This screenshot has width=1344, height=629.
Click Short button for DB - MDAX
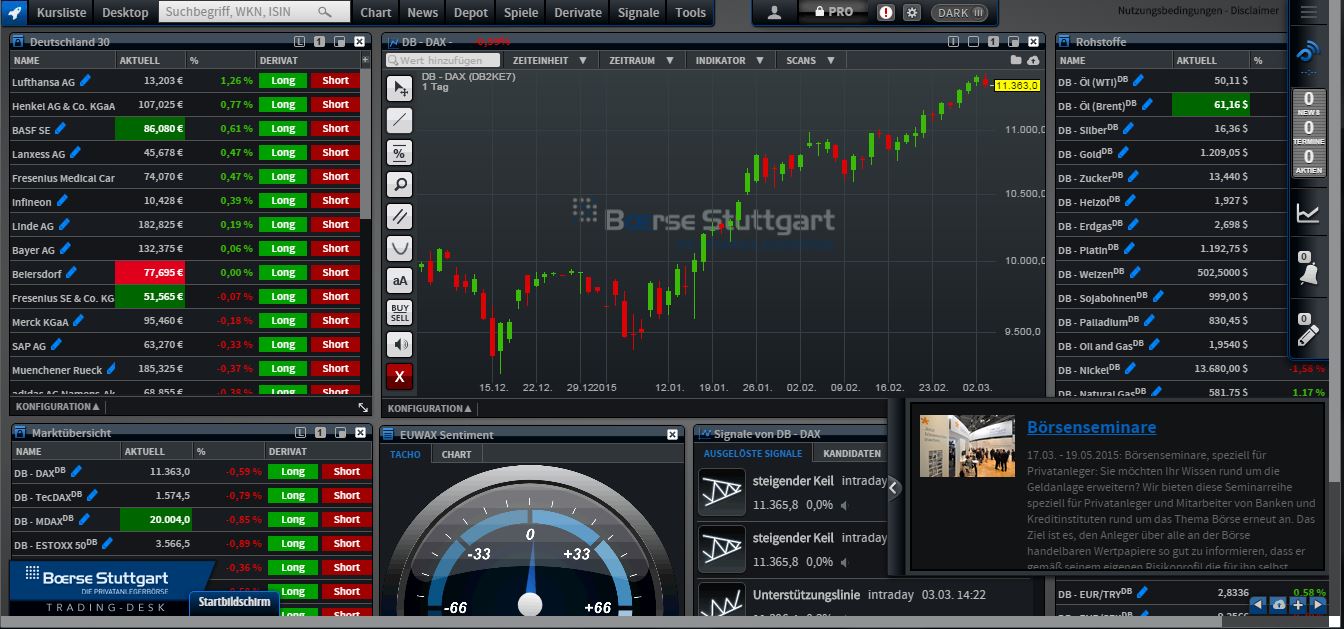click(x=347, y=519)
